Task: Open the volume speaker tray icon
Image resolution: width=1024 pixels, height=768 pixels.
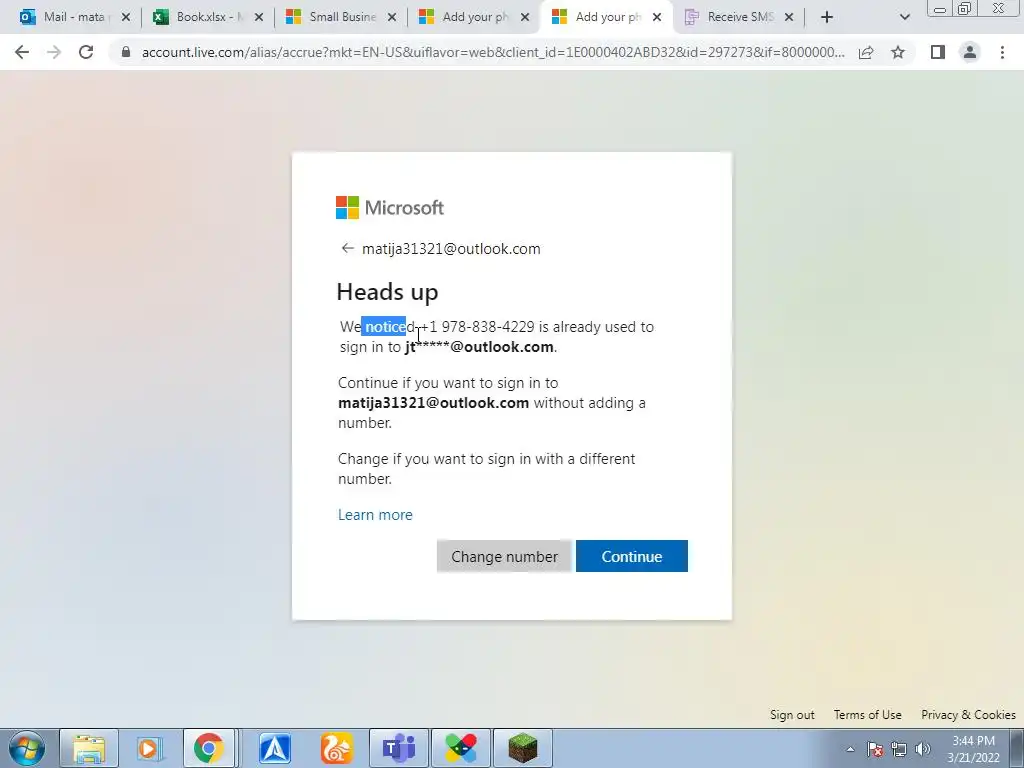Action: click(x=923, y=749)
